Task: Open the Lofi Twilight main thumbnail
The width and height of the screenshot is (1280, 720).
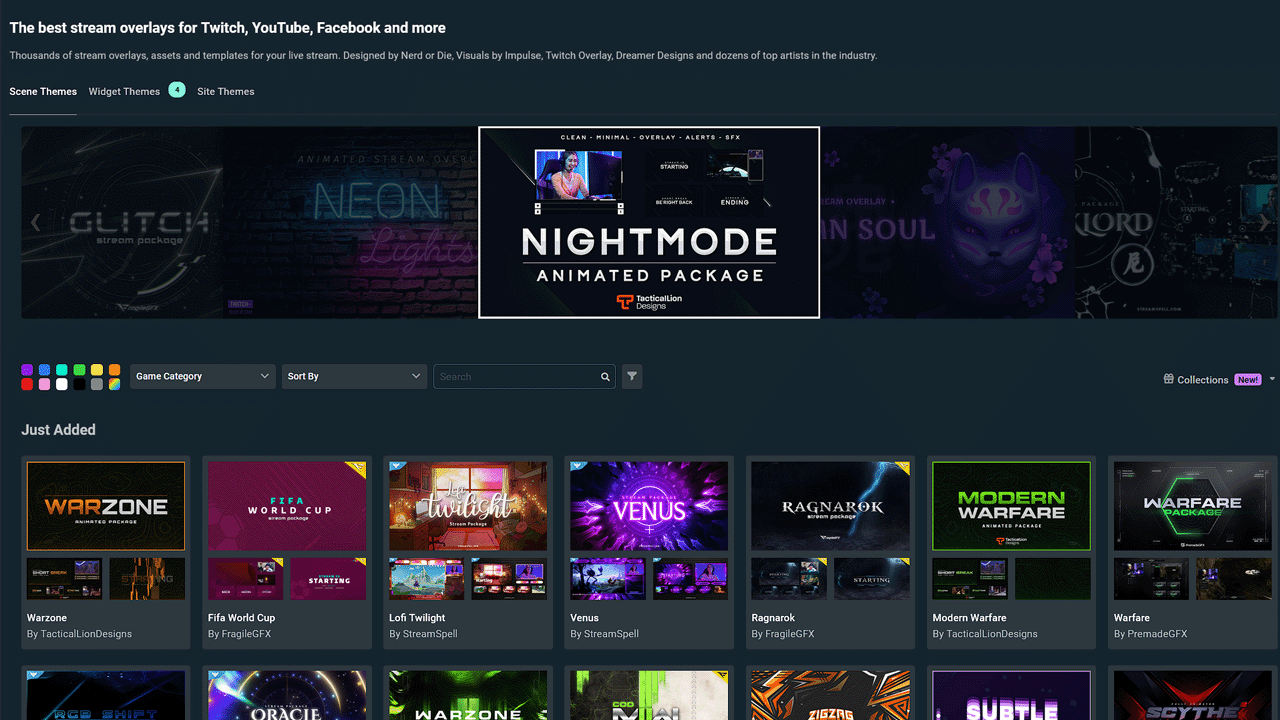Action: click(x=468, y=506)
